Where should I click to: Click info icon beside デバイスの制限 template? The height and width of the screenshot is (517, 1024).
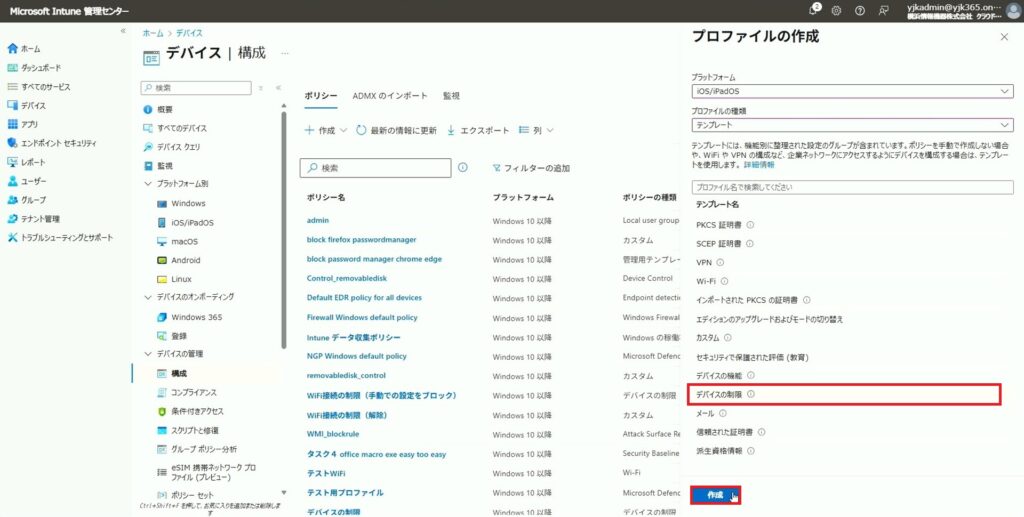coord(750,394)
